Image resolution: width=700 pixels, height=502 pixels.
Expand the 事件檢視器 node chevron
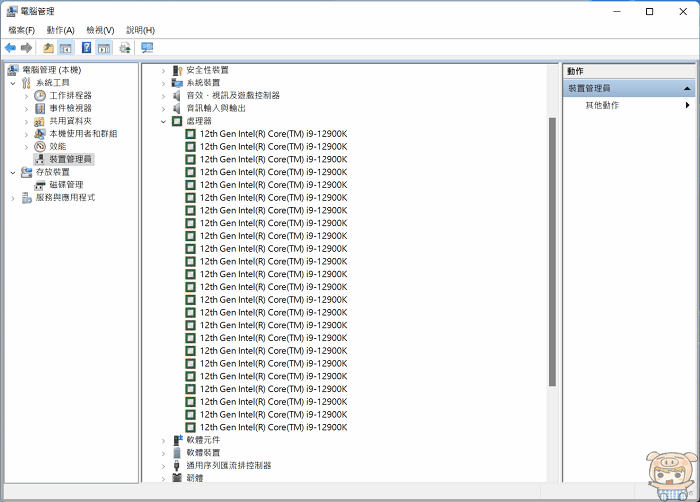click(x=26, y=109)
